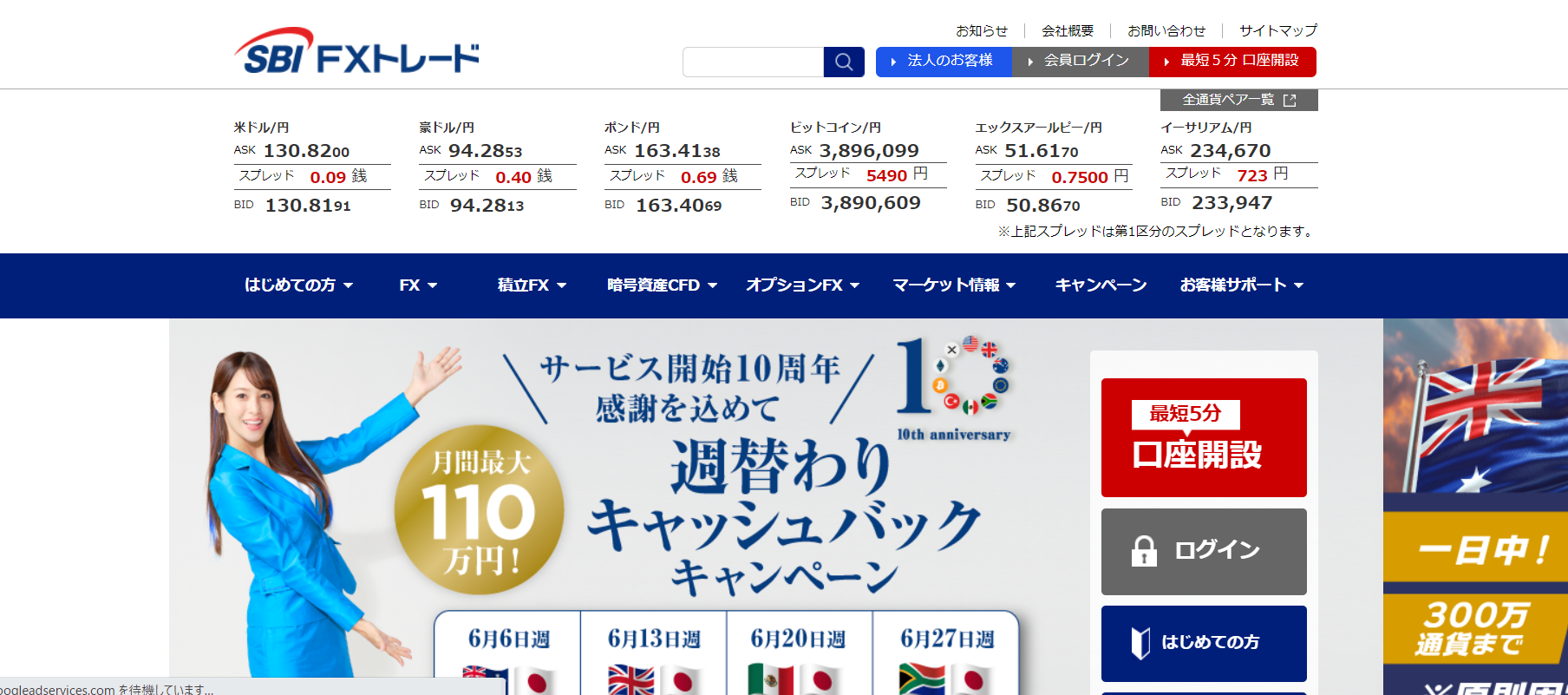Open お問い合わせ link
The image size is (1568, 695).
point(1166,30)
